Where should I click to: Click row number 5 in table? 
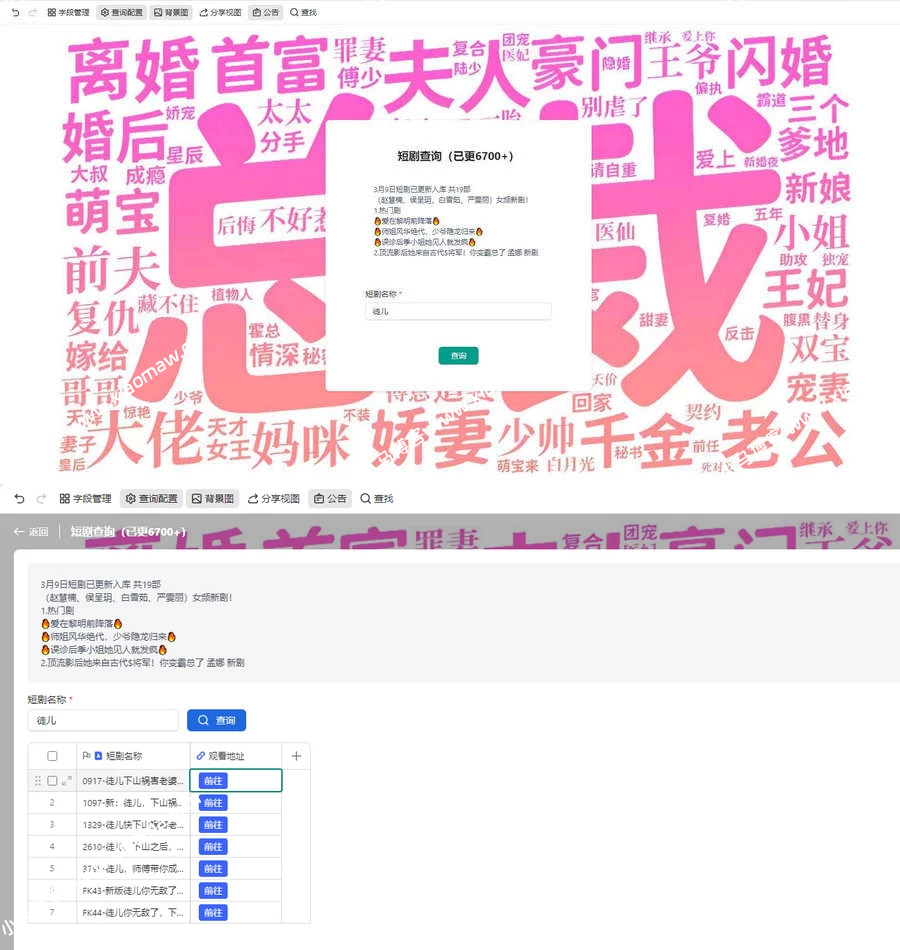click(x=52, y=869)
